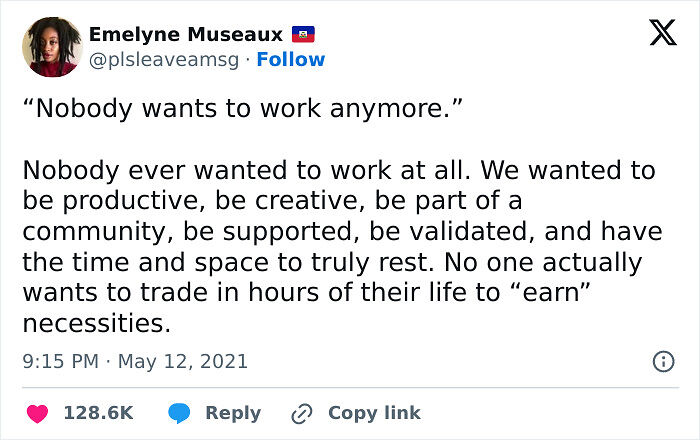Click the quoted line "Nobody wants to work anymore."
The height and width of the screenshot is (440, 700).
[250, 108]
